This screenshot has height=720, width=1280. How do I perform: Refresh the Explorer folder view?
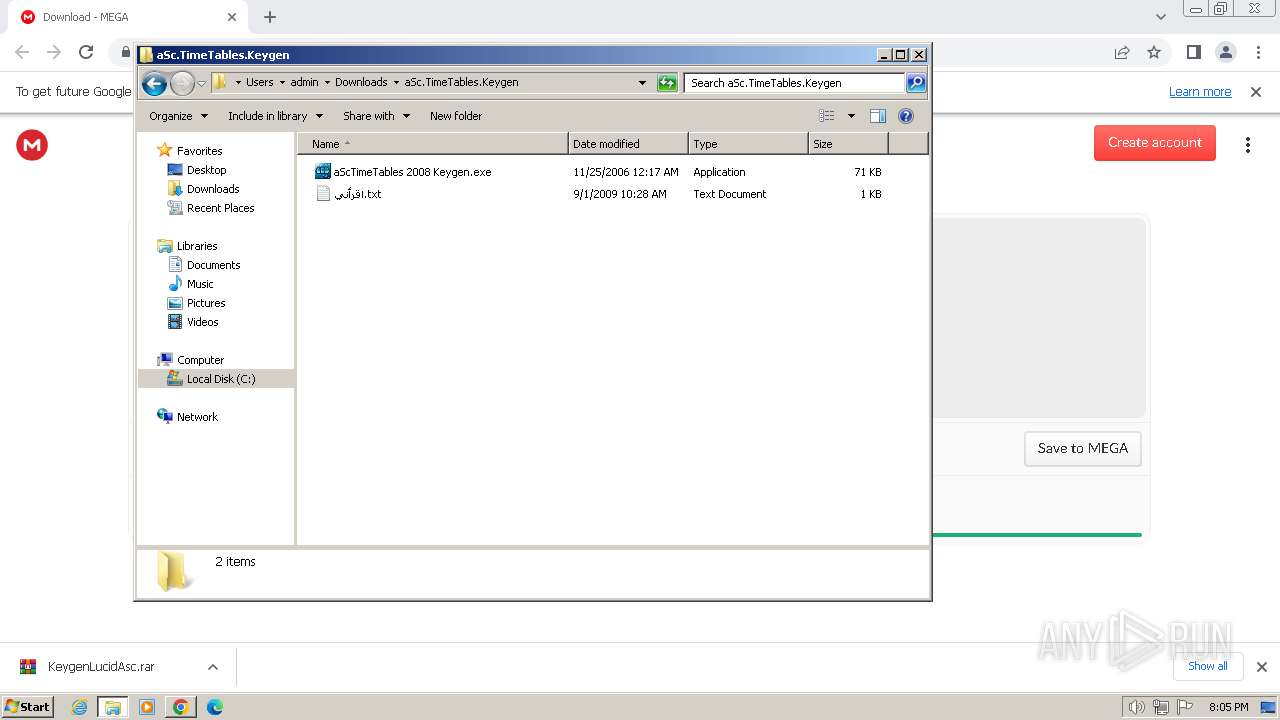(x=667, y=83)
